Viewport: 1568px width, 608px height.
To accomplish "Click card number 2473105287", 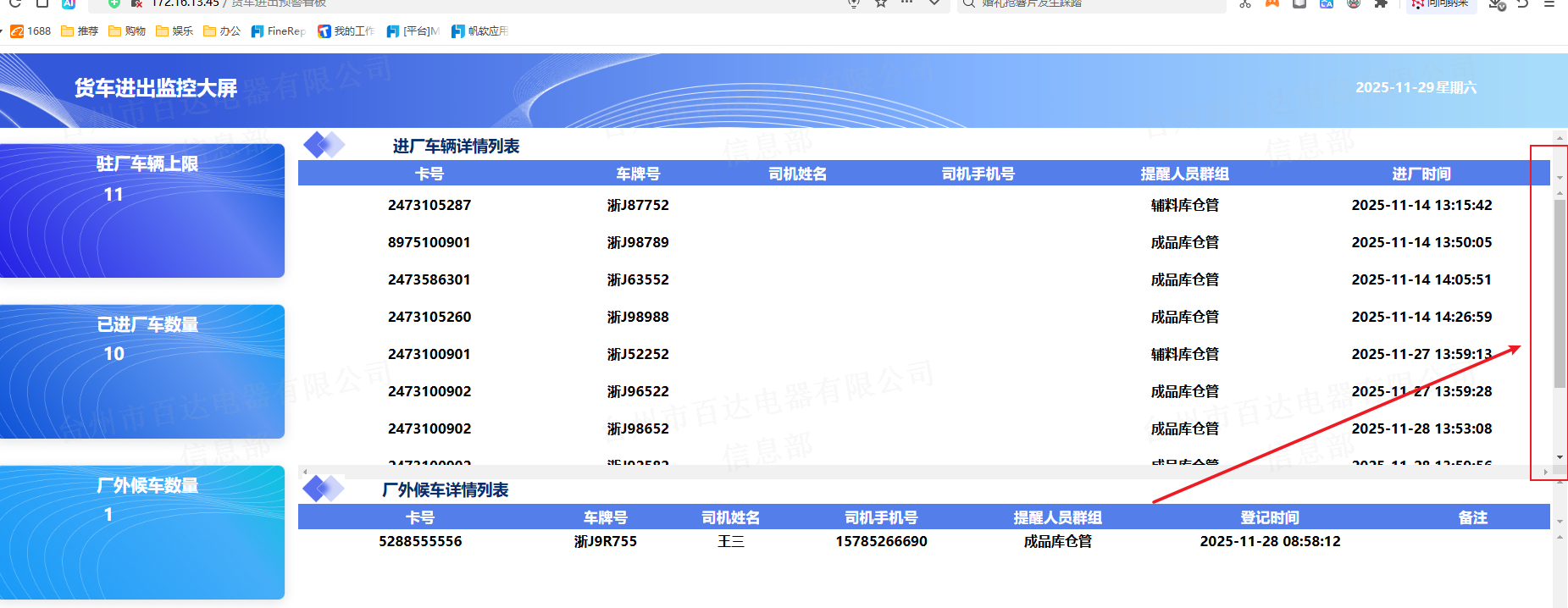I will click(x=429, y=205).
